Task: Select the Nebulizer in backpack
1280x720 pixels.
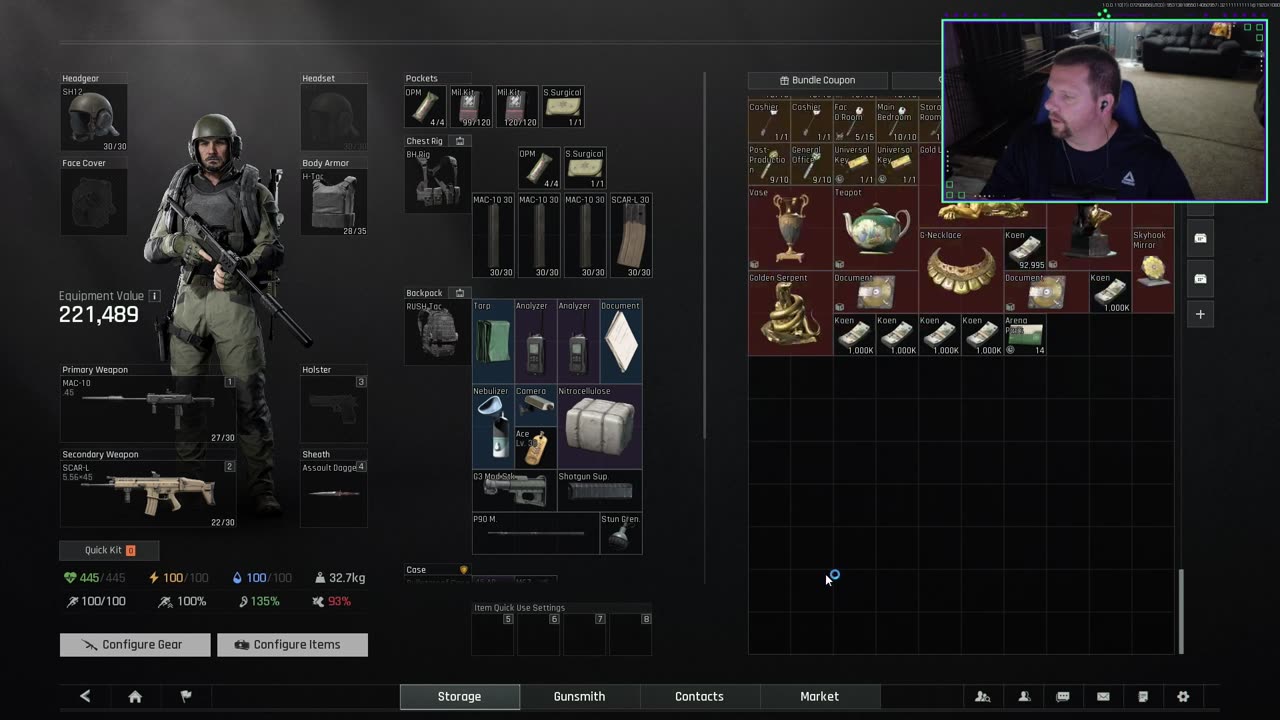Action: (x=493, y=426)
